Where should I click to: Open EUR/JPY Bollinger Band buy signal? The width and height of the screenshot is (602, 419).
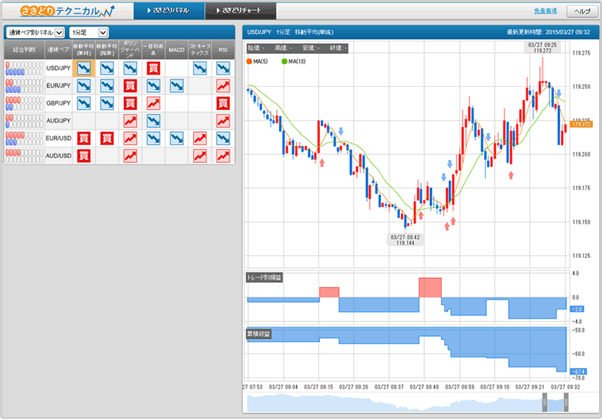(x=130, y=86)
